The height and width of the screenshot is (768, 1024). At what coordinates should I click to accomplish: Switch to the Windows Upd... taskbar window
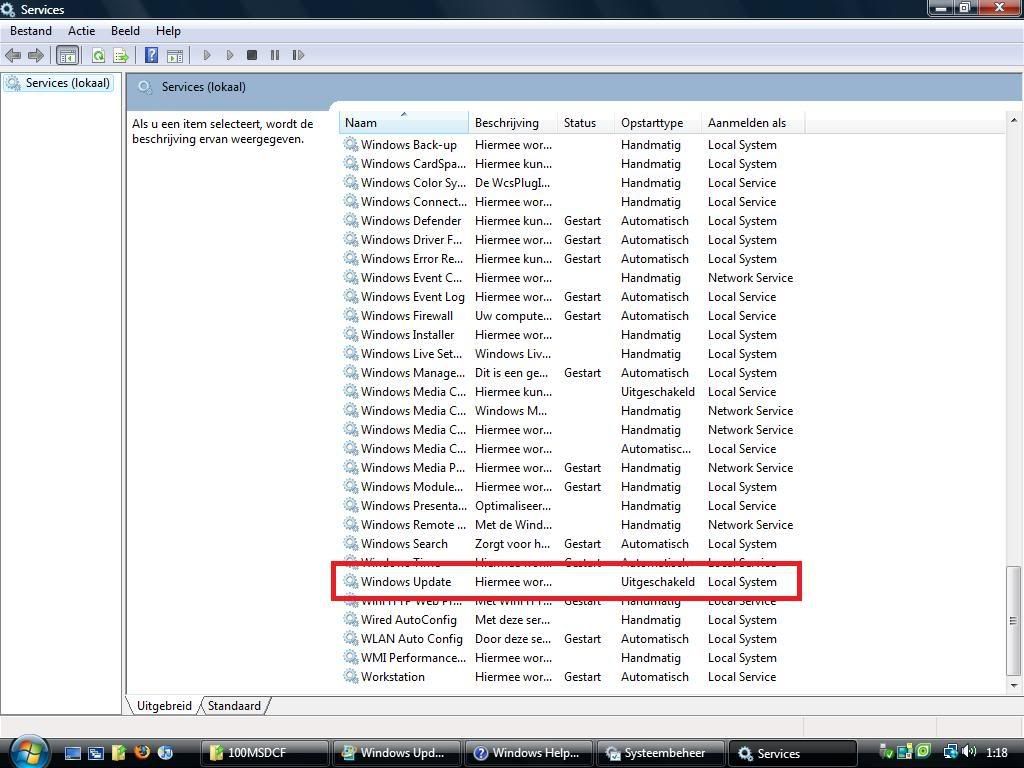click(x=396, y=753)
